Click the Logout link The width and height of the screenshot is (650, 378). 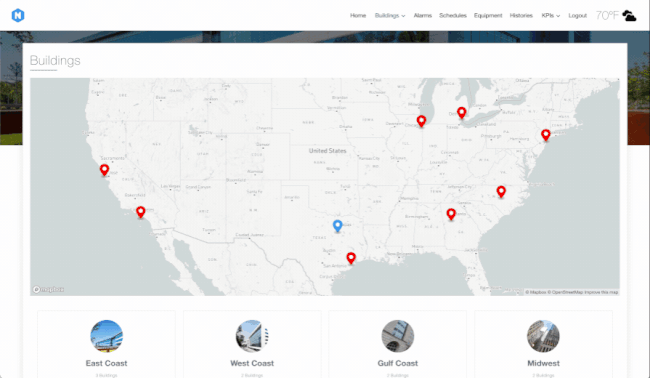coord(577,15)
